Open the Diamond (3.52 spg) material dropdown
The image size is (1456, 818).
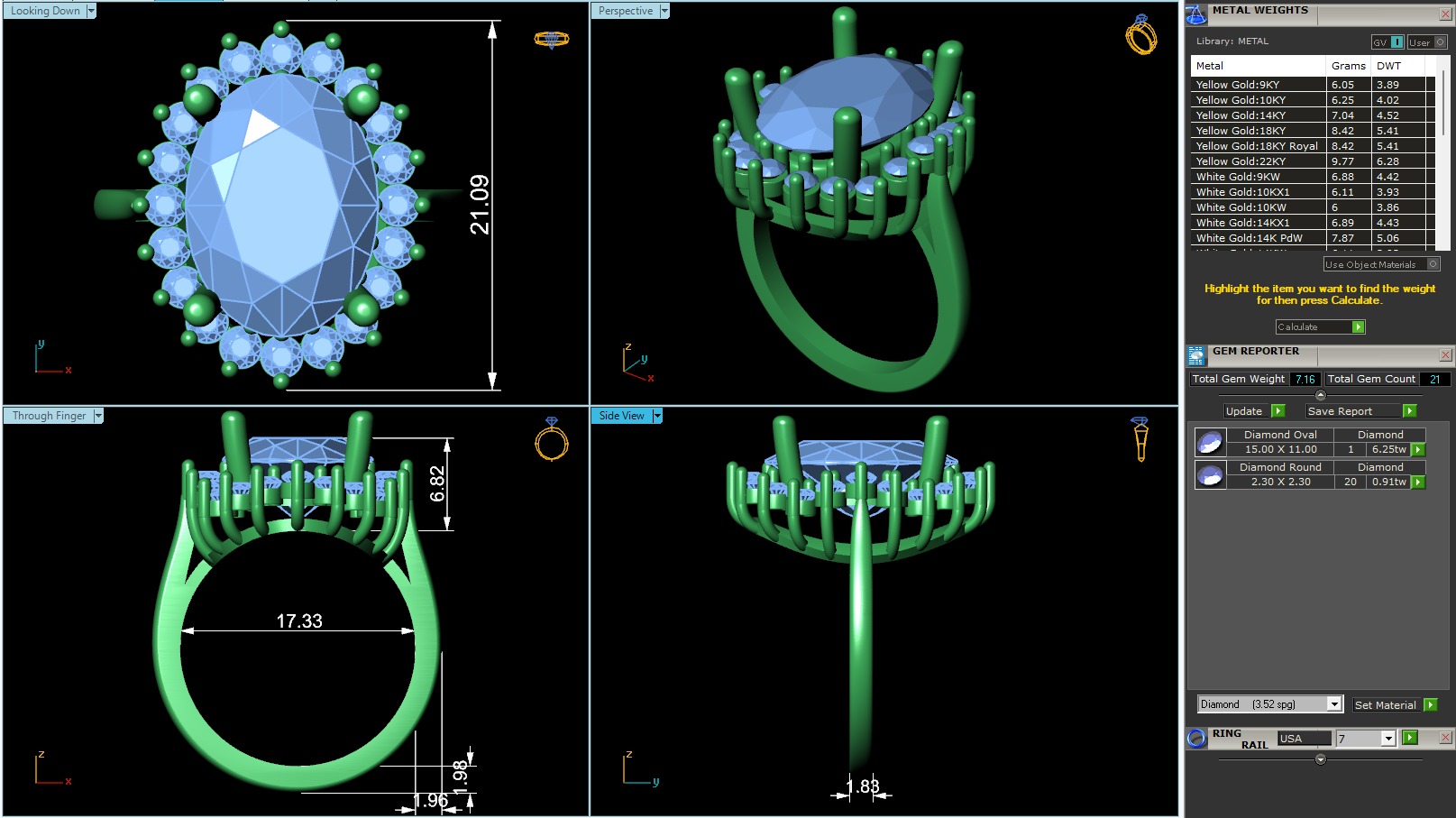1334,704
